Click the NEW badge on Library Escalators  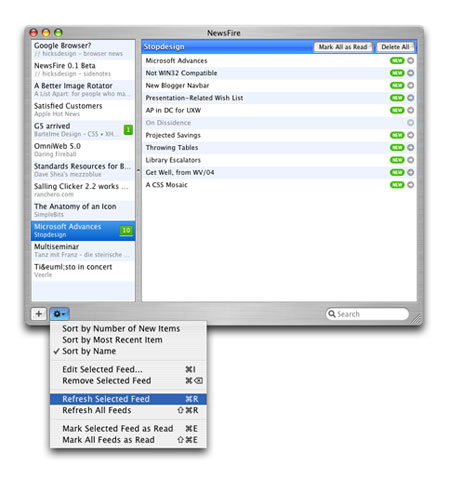point(397,160)
